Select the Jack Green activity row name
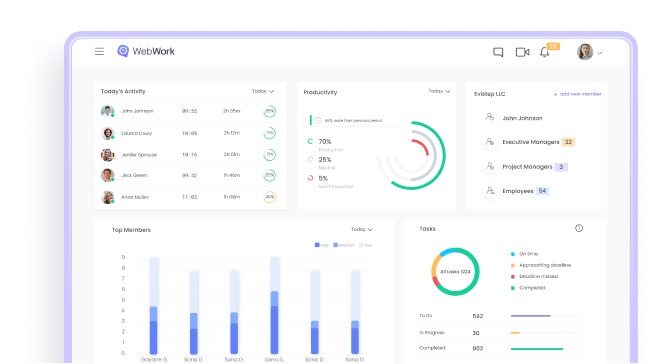The width and height of the screenshot is (666, 364). 134,175
